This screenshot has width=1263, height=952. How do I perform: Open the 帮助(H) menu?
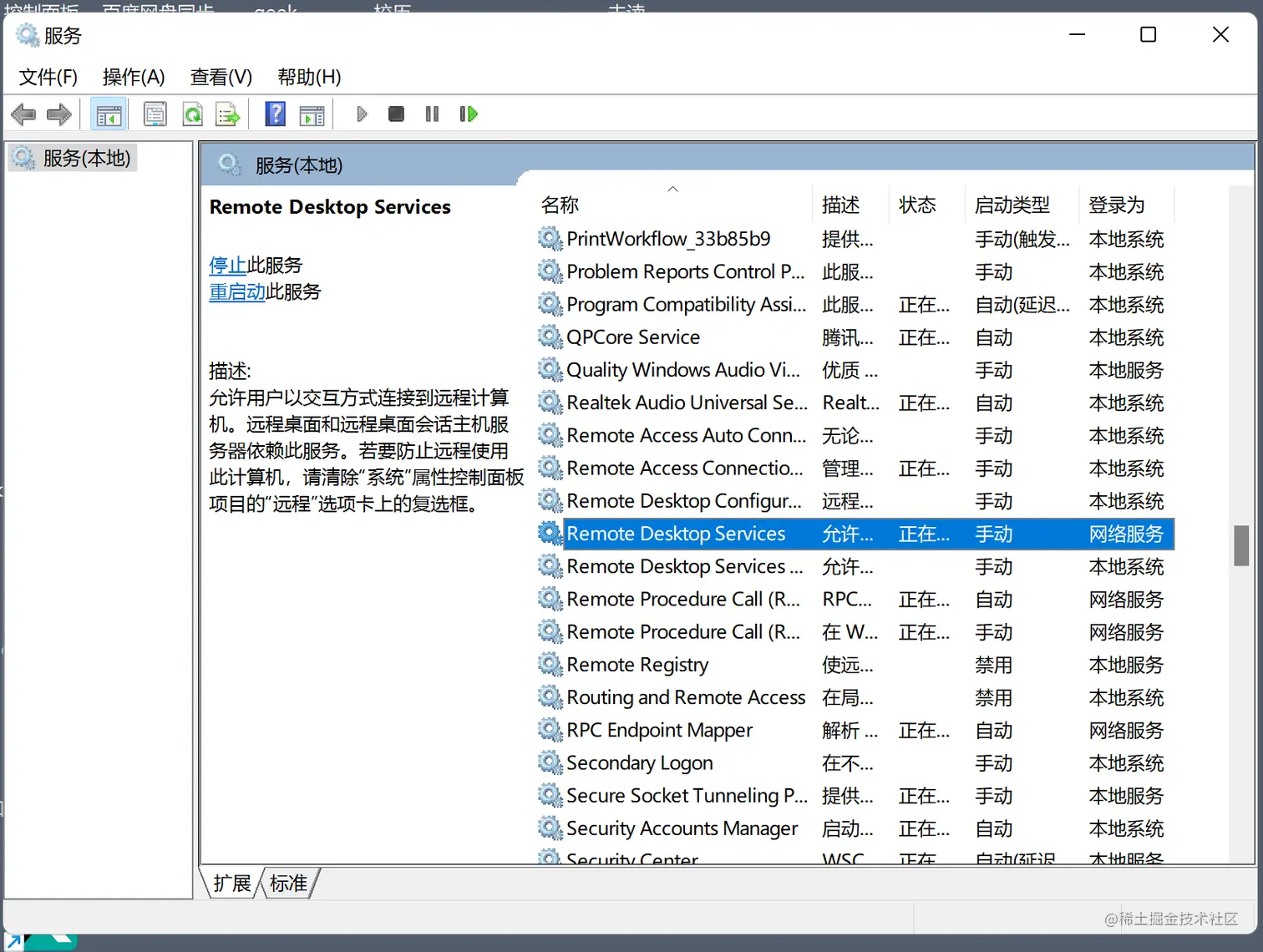309,77
